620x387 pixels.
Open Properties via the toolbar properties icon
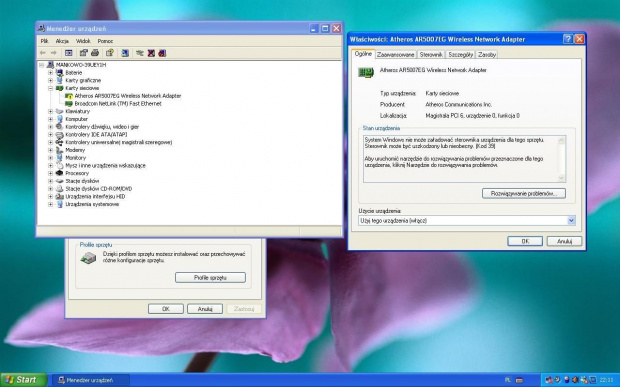point(83,53)
